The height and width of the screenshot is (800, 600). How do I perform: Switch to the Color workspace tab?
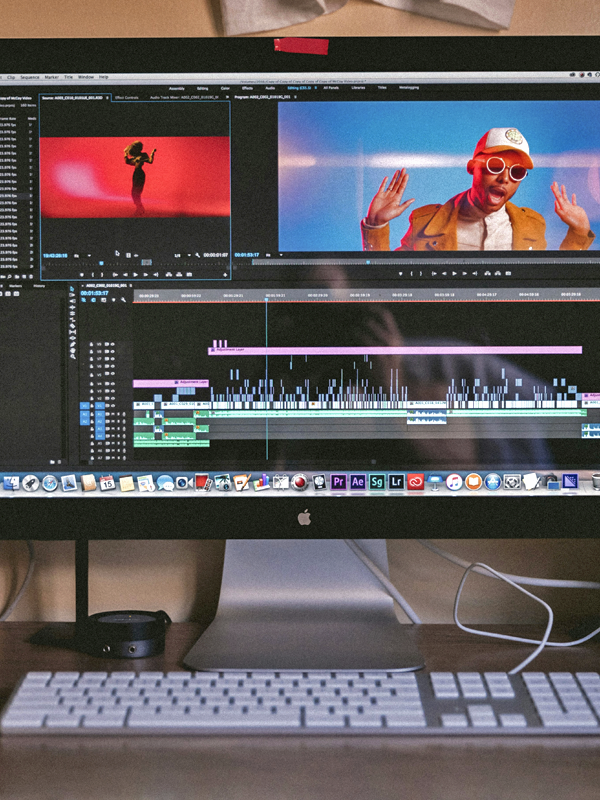pyautogui.click(x=225, y=88)
